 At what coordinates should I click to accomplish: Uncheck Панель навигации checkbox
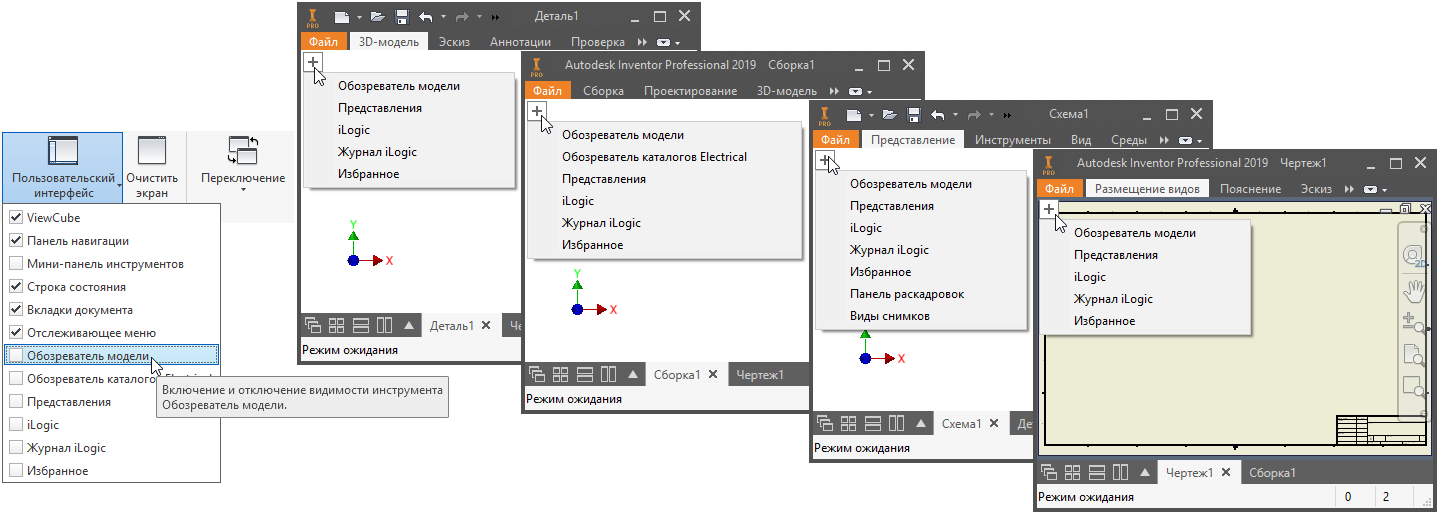[x=16, y=240]
